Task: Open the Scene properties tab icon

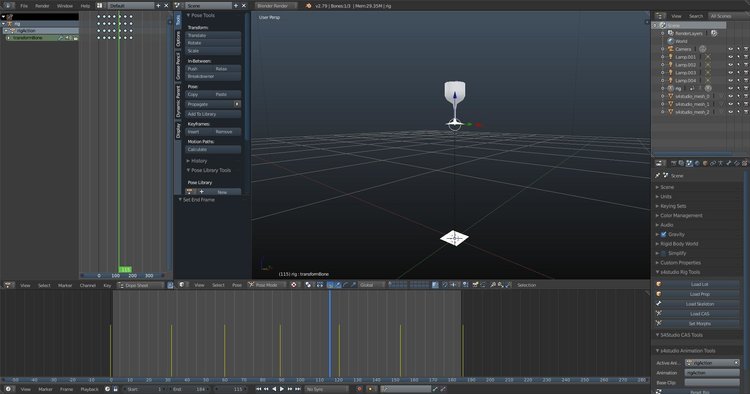Action: coord(689,164)
